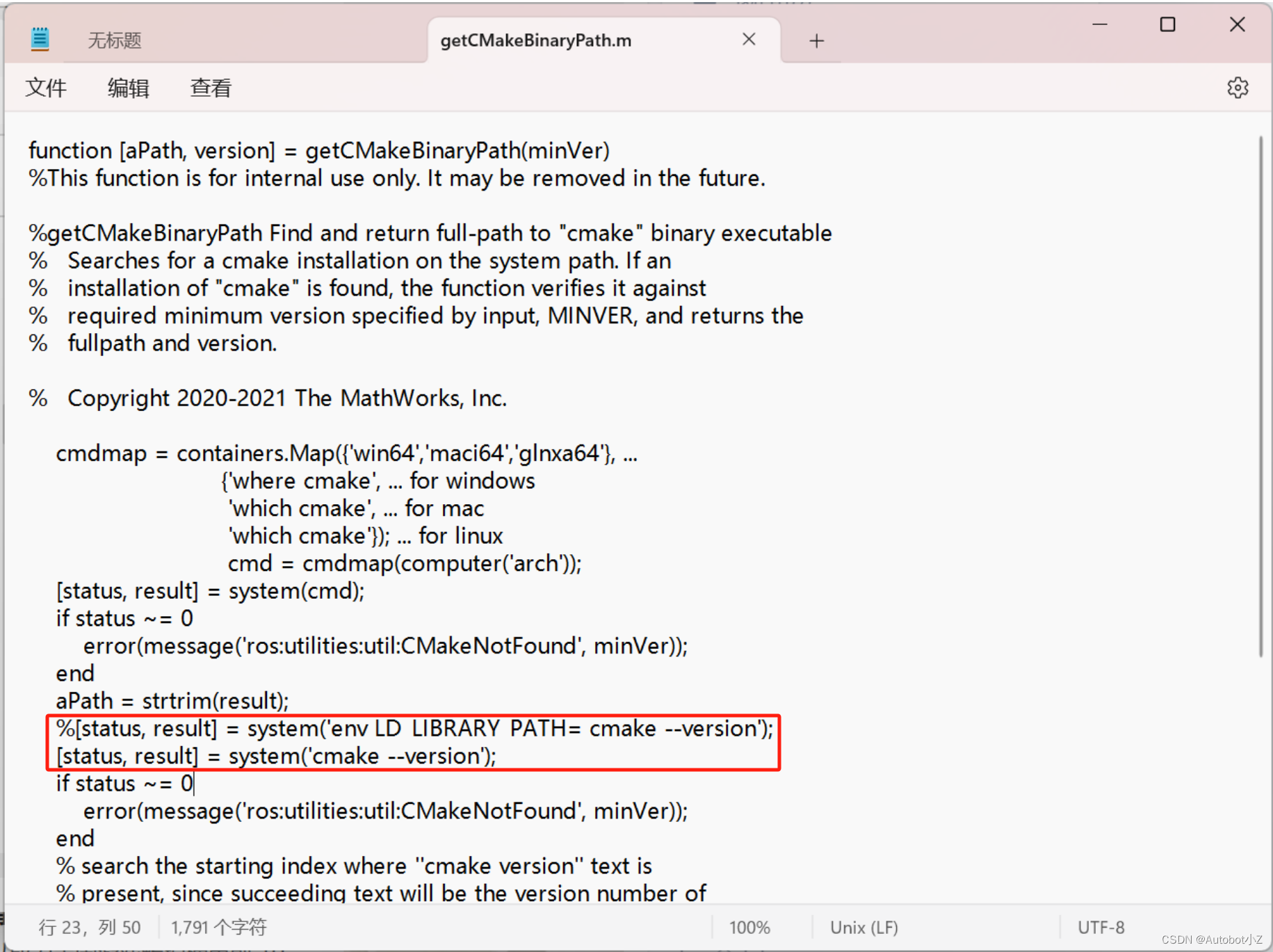1273x952 pixels.
Task: Click the 100% zoom level in status bar
Action: point(749,928)
